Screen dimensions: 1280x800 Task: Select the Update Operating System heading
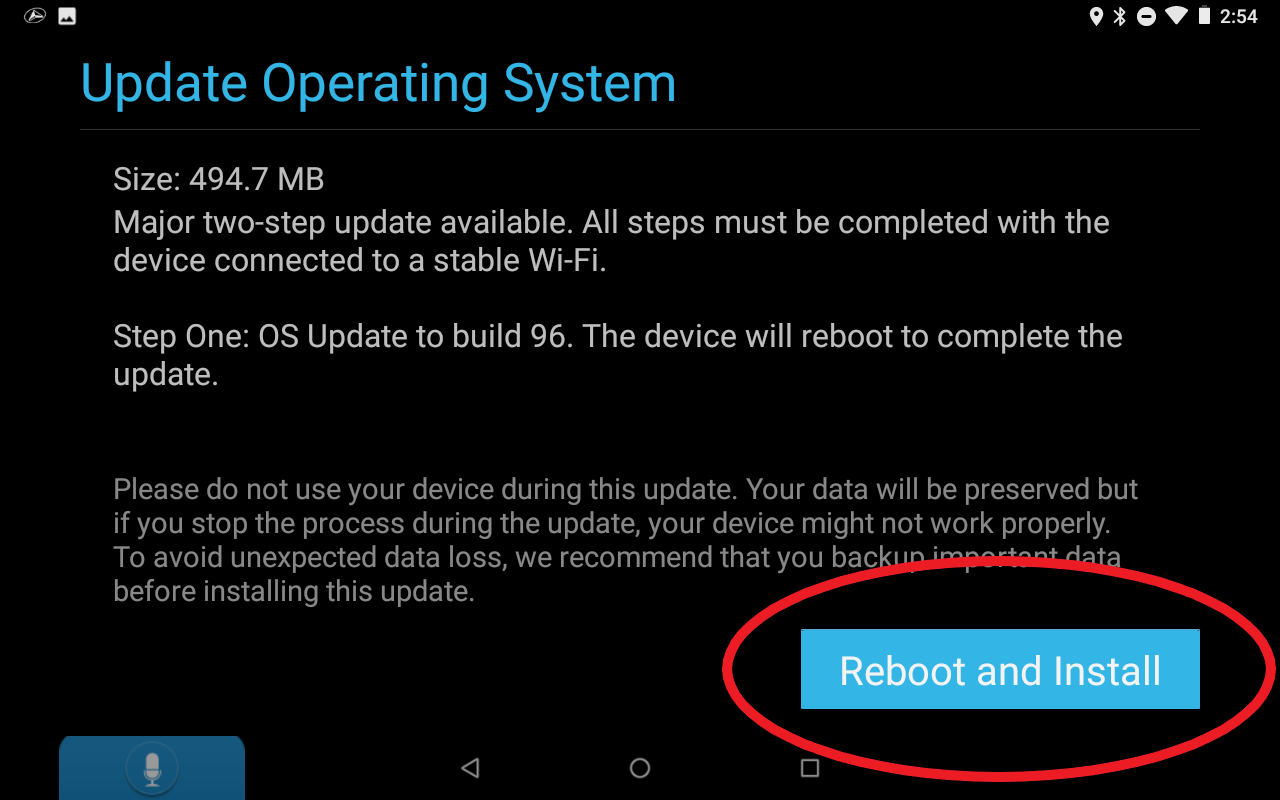point(378,83)
